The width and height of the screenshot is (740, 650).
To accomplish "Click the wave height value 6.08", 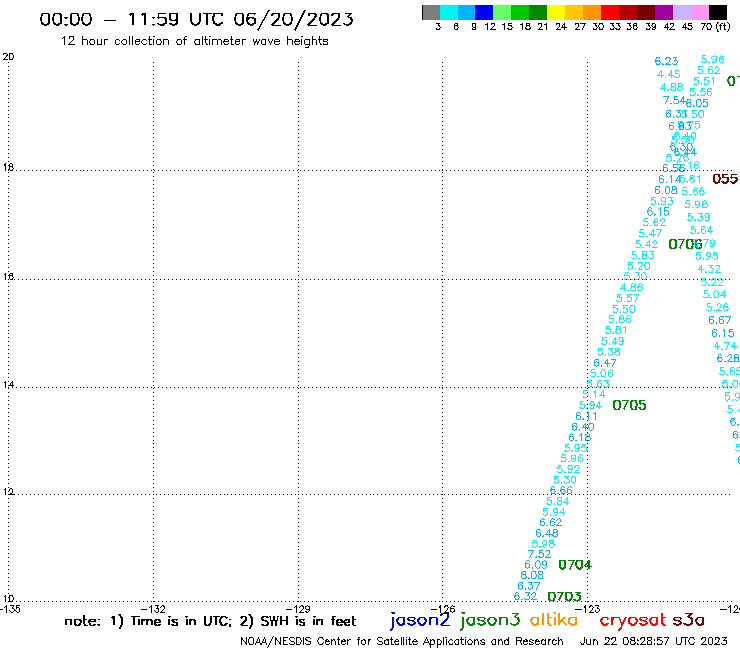I will [666, 190].
